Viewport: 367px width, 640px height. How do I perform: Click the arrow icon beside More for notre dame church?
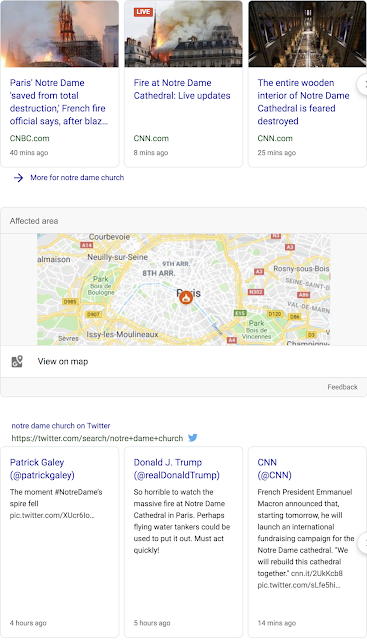tap(18, 178)
